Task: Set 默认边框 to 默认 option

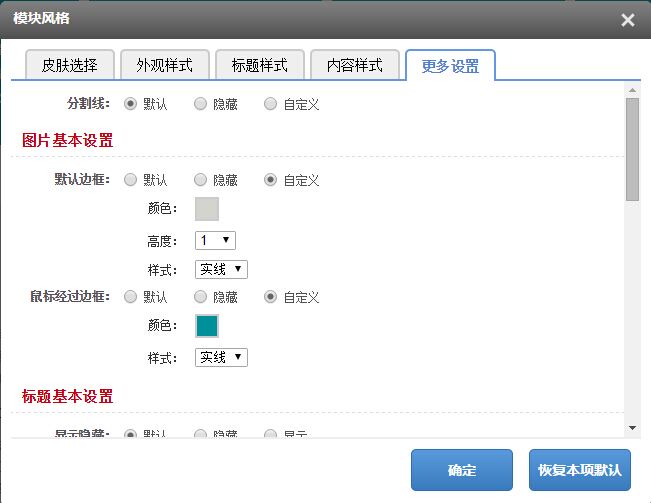Action: (131, 180)
